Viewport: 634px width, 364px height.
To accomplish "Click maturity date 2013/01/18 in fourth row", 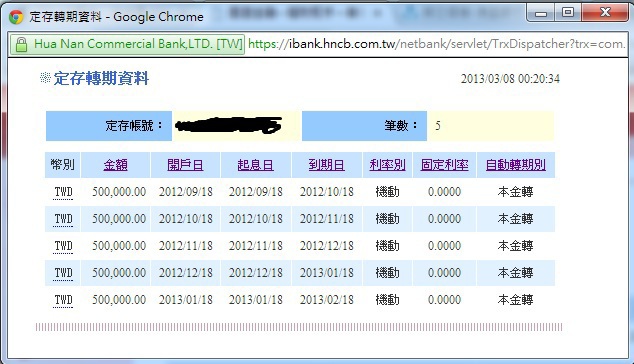I will [x=327, y=273].
